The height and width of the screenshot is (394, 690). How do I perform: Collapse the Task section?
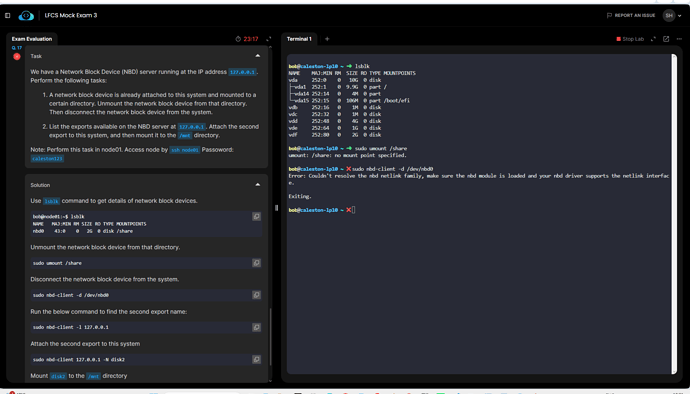tap(257, 56)
